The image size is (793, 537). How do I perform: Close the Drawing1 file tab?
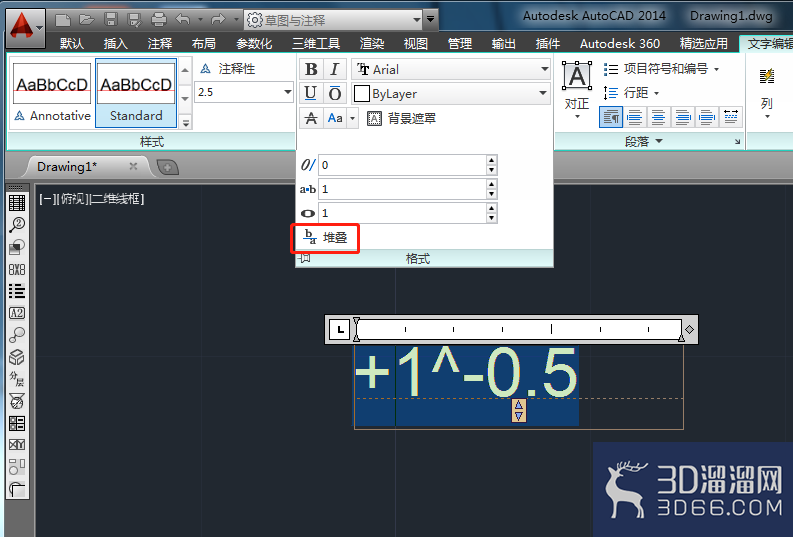(133, 166)
